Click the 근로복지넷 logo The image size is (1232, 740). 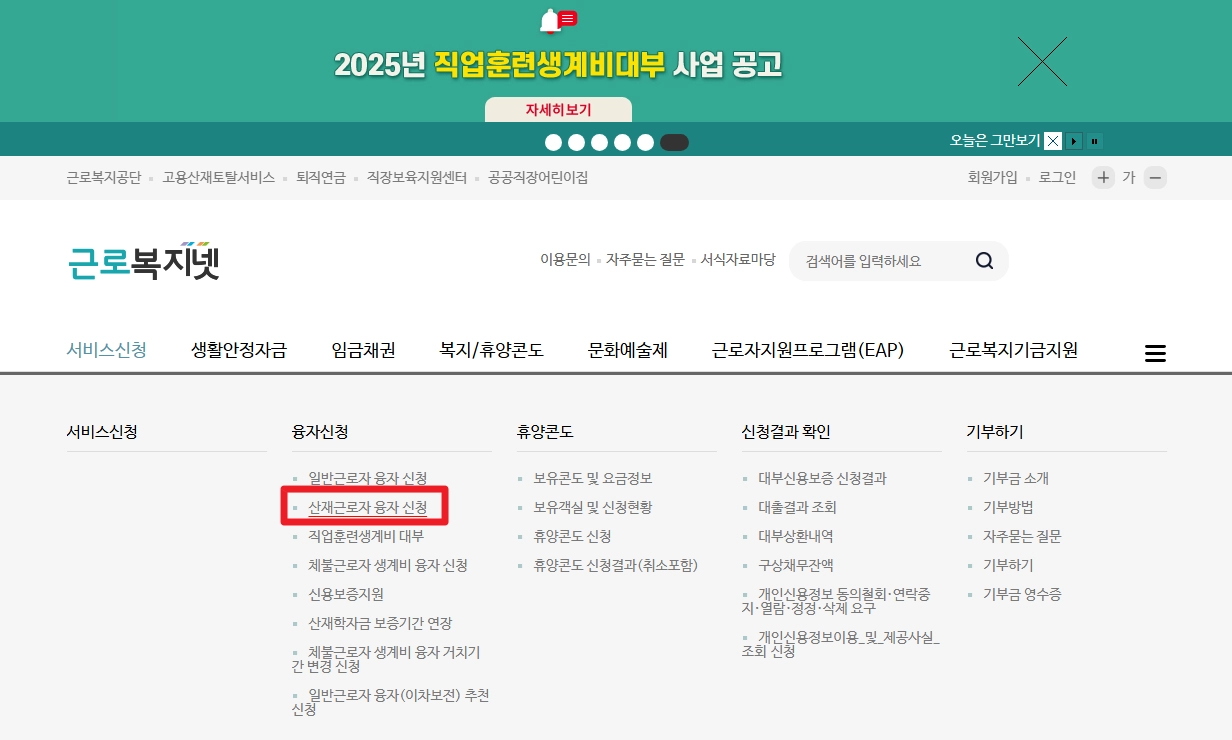point(142,260)
